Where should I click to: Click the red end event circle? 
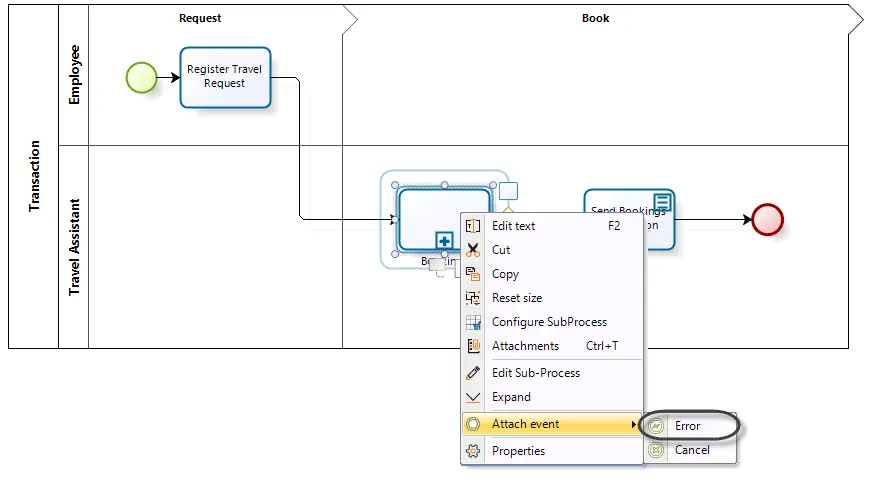pos(768,219)
